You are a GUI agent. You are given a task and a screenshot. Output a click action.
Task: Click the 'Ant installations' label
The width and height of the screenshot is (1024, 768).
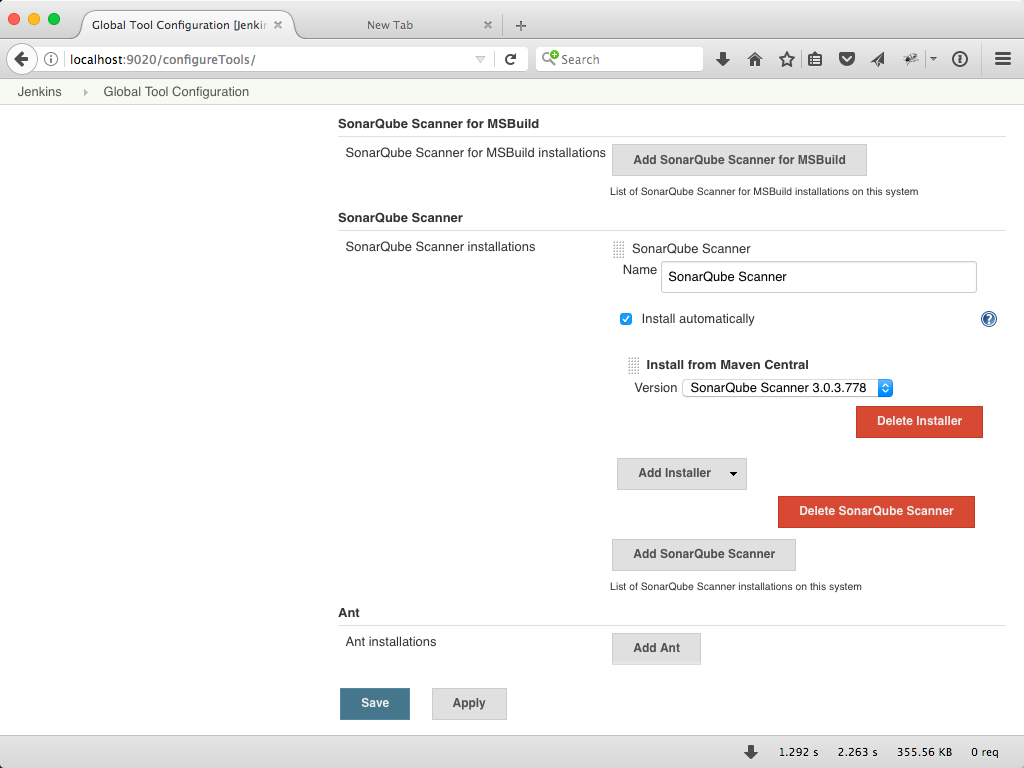tap(391, 642)
